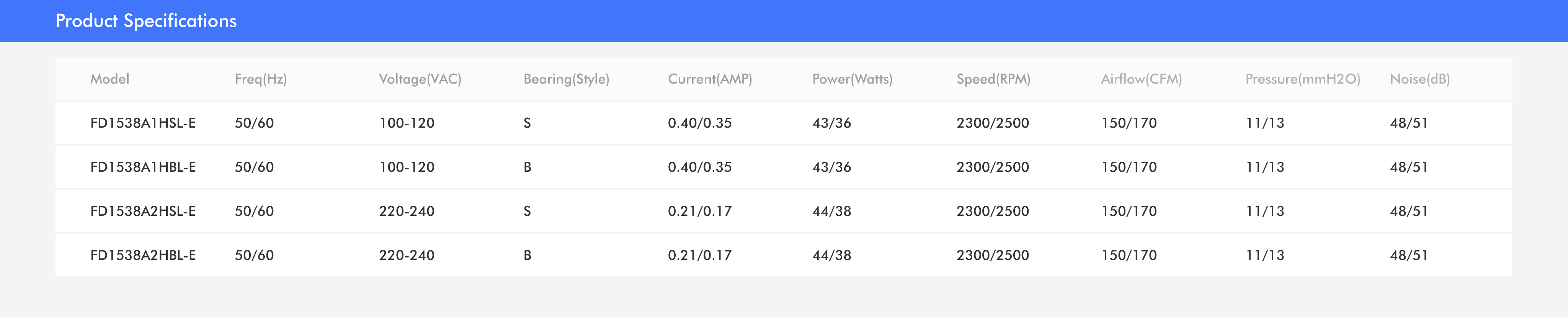Click the Product Specifications heading
This screenshot has height=317, width=1568.
coord(146,21)
